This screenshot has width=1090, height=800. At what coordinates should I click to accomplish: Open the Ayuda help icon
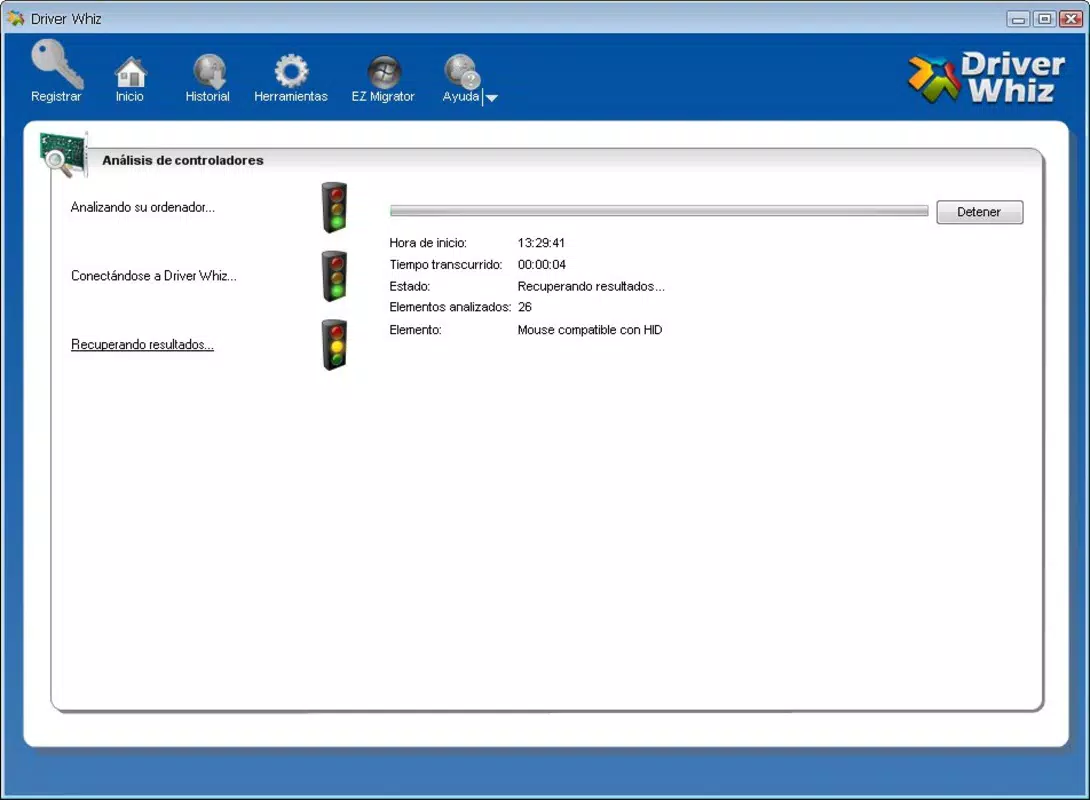point(462,72)
